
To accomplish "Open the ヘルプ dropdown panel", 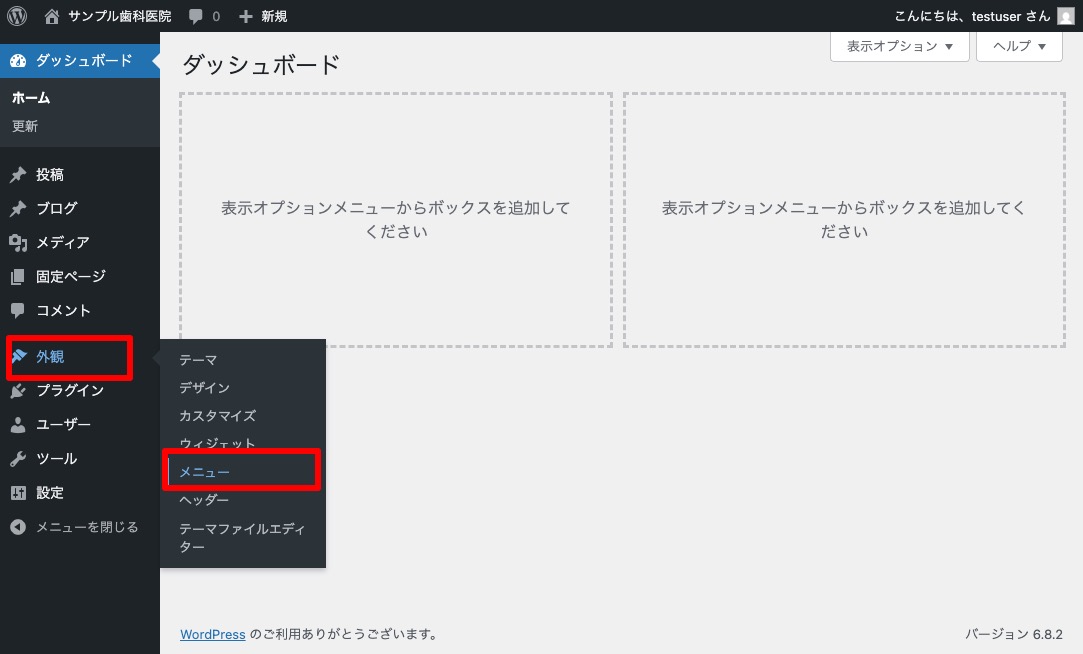I will [1018, 46].
